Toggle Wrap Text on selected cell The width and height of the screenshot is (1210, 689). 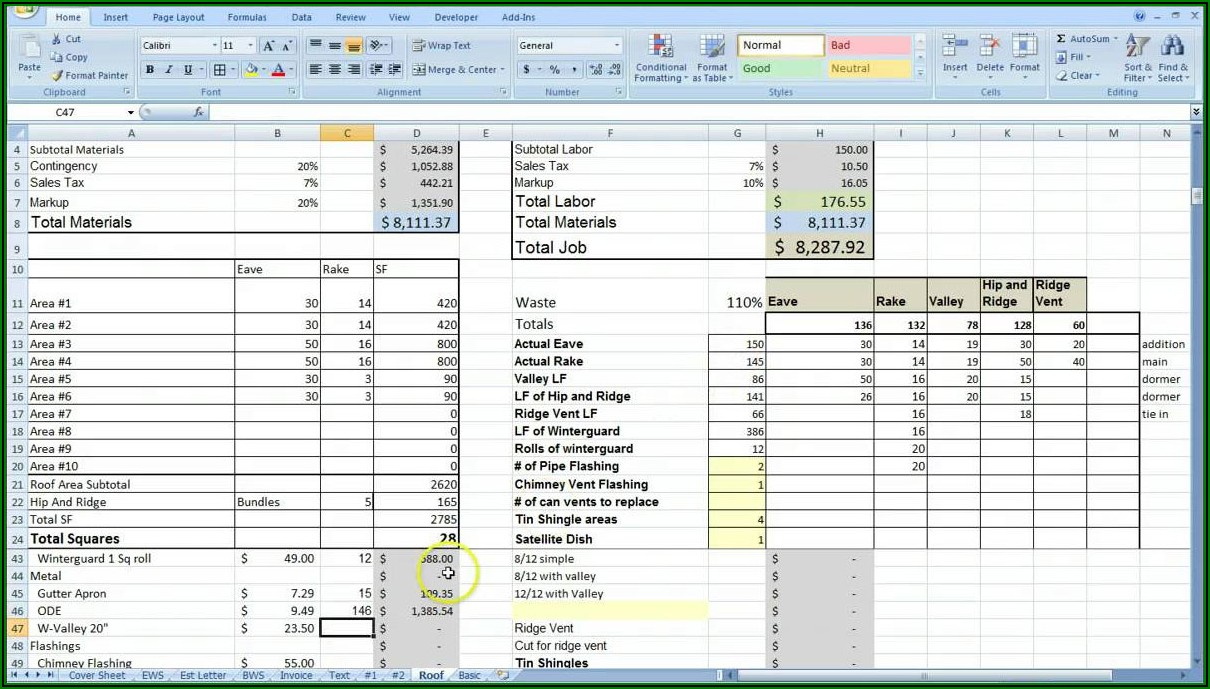click(x=441, y=46)
